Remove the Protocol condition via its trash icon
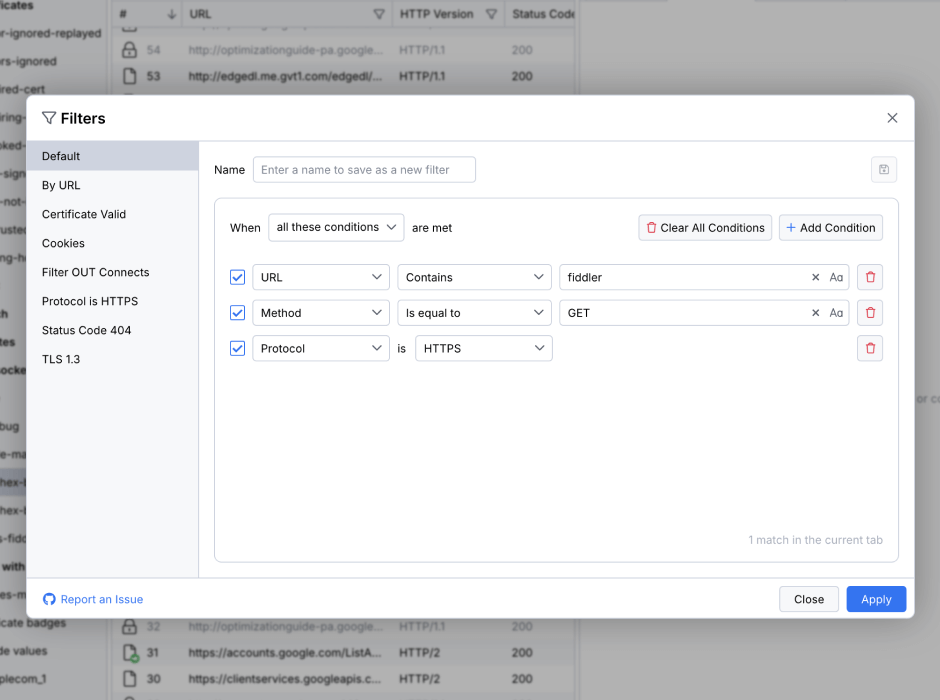Screen dimensions: 940x700 [869, 348]
